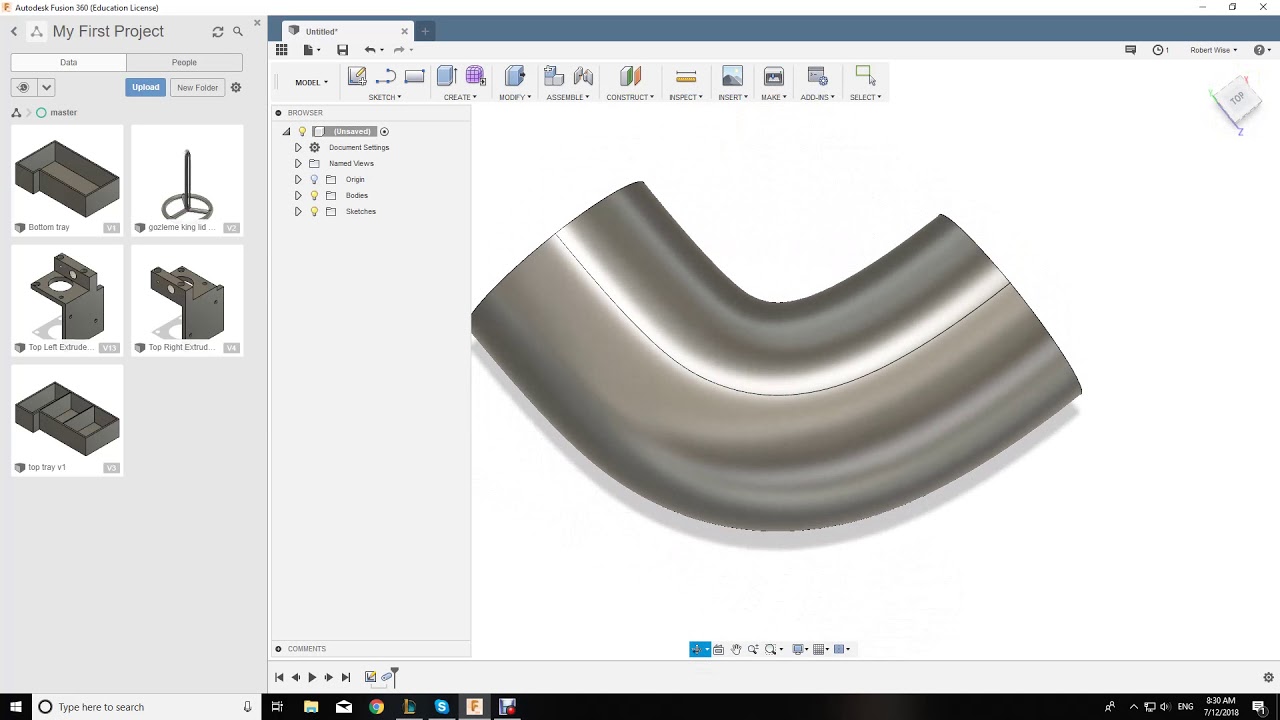1280x720 pixels.
Task: Click the Undo arrow icon
Action: coord(370,50)
